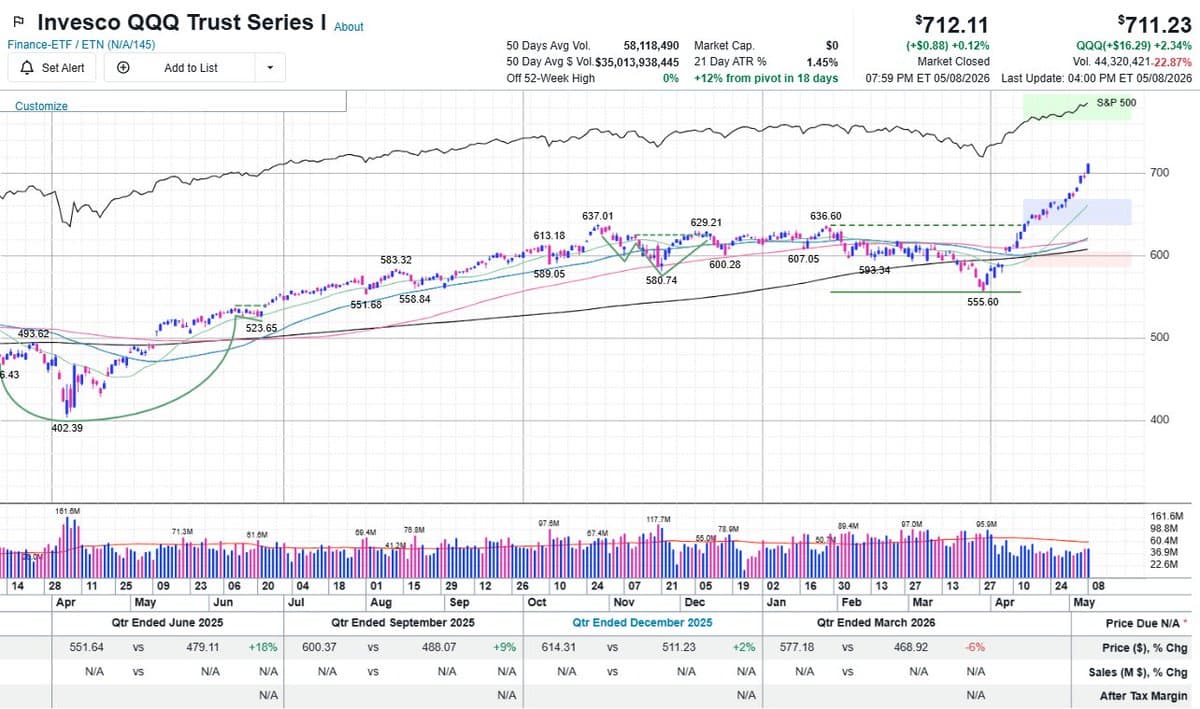This screenshot has height=709, width=1200.
Task: Click the 580.74 low price marker
Action: [660, 281]
